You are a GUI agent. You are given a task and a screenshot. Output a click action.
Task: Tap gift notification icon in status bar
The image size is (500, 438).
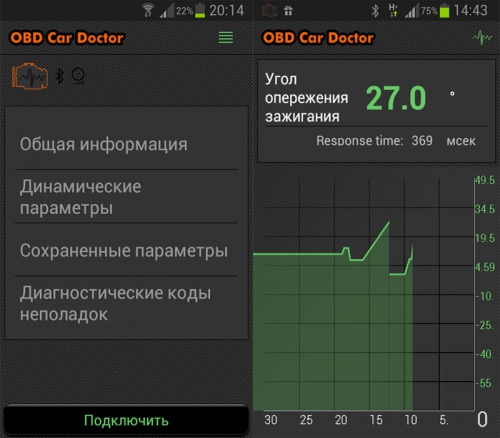coord(288,11)
